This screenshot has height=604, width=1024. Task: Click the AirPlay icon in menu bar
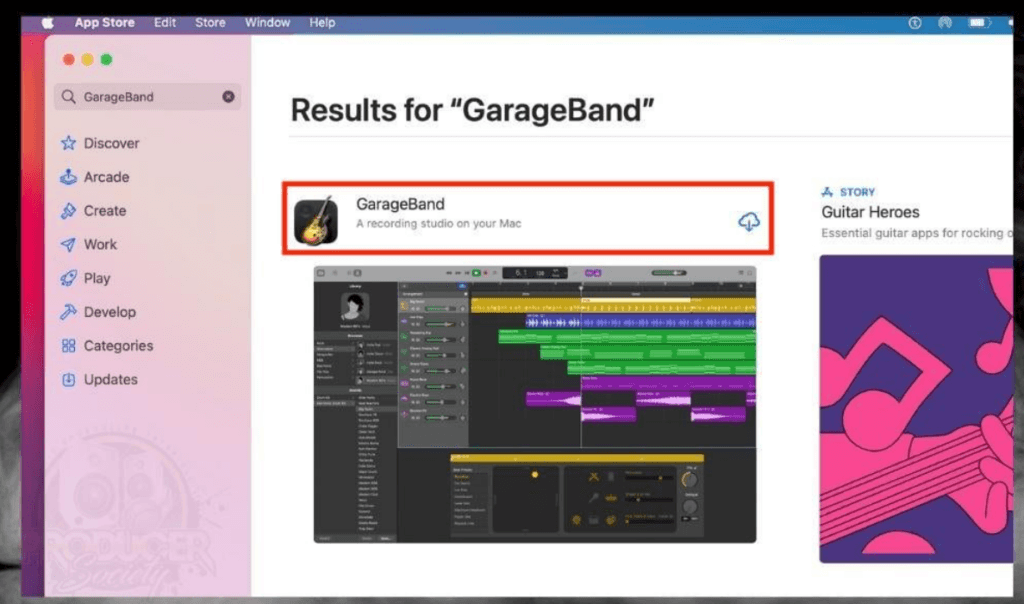point(945,23)
